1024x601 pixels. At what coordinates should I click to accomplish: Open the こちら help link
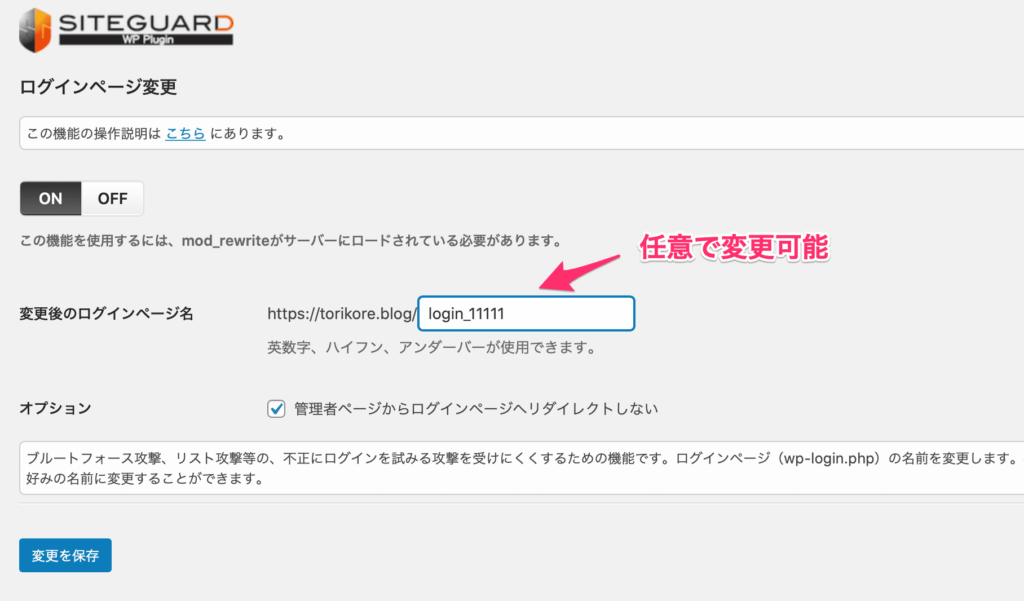click(185, 133)
